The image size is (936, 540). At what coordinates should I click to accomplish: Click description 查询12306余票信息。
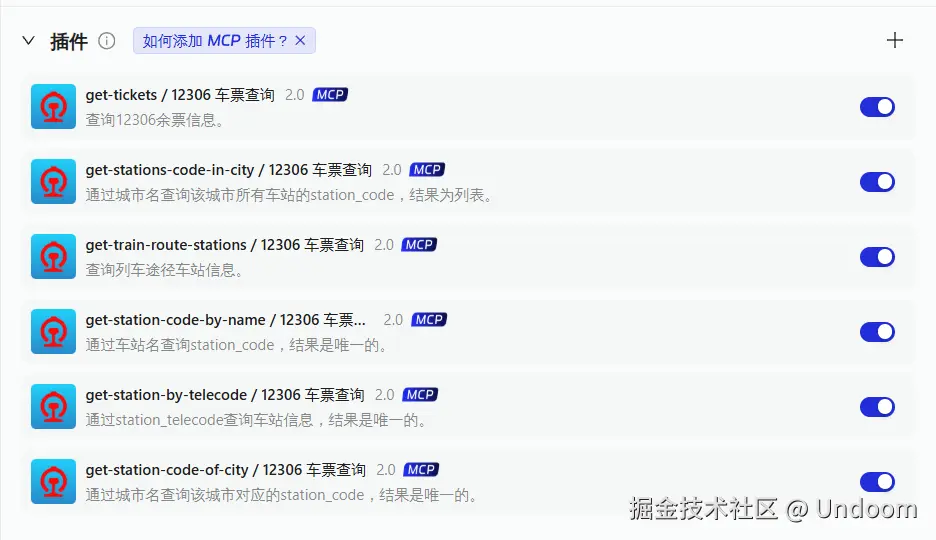155,120
